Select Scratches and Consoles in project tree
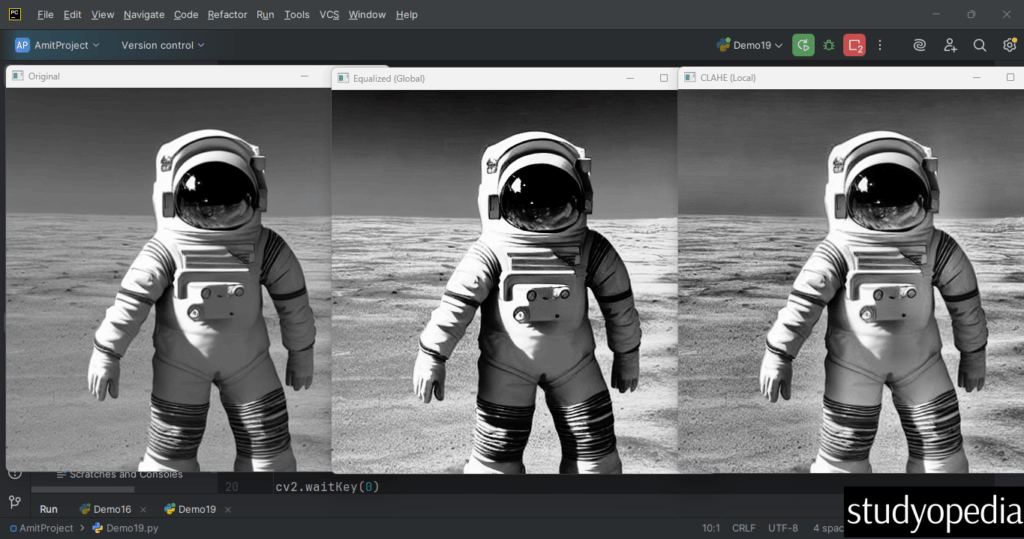 point(120,474)
